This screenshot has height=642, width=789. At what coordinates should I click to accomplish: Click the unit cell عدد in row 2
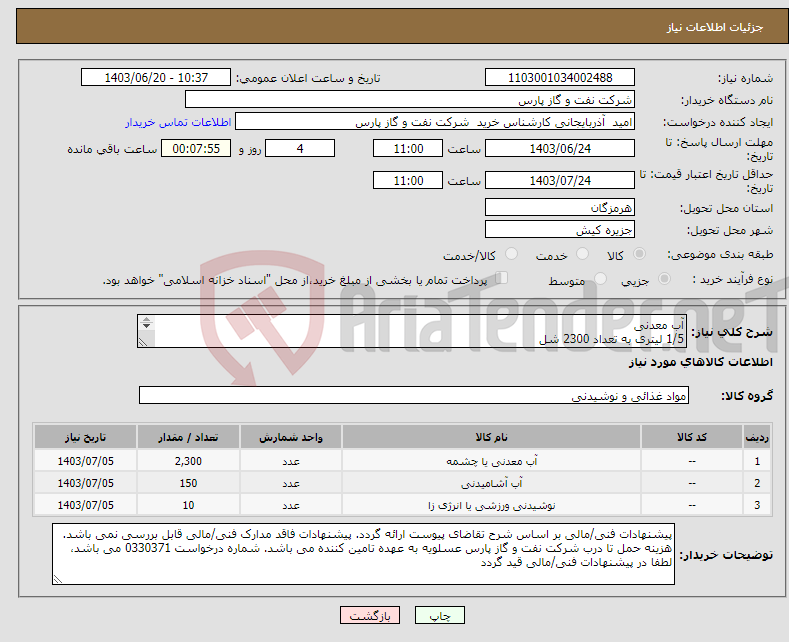coord(291,484)
